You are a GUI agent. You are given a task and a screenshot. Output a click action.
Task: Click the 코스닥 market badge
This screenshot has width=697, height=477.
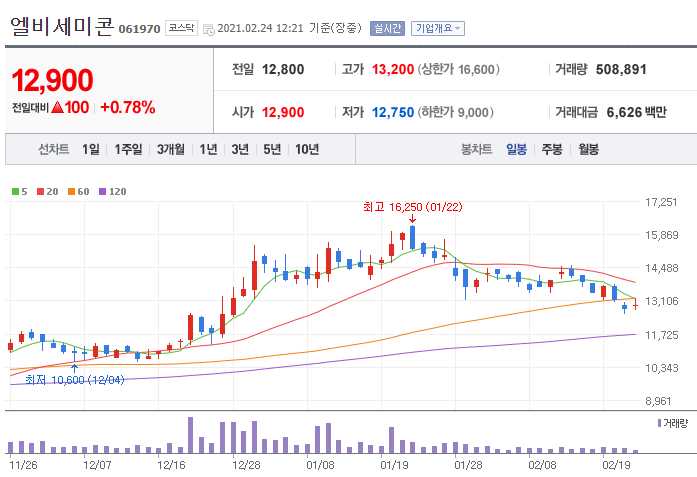pos(181,28)
